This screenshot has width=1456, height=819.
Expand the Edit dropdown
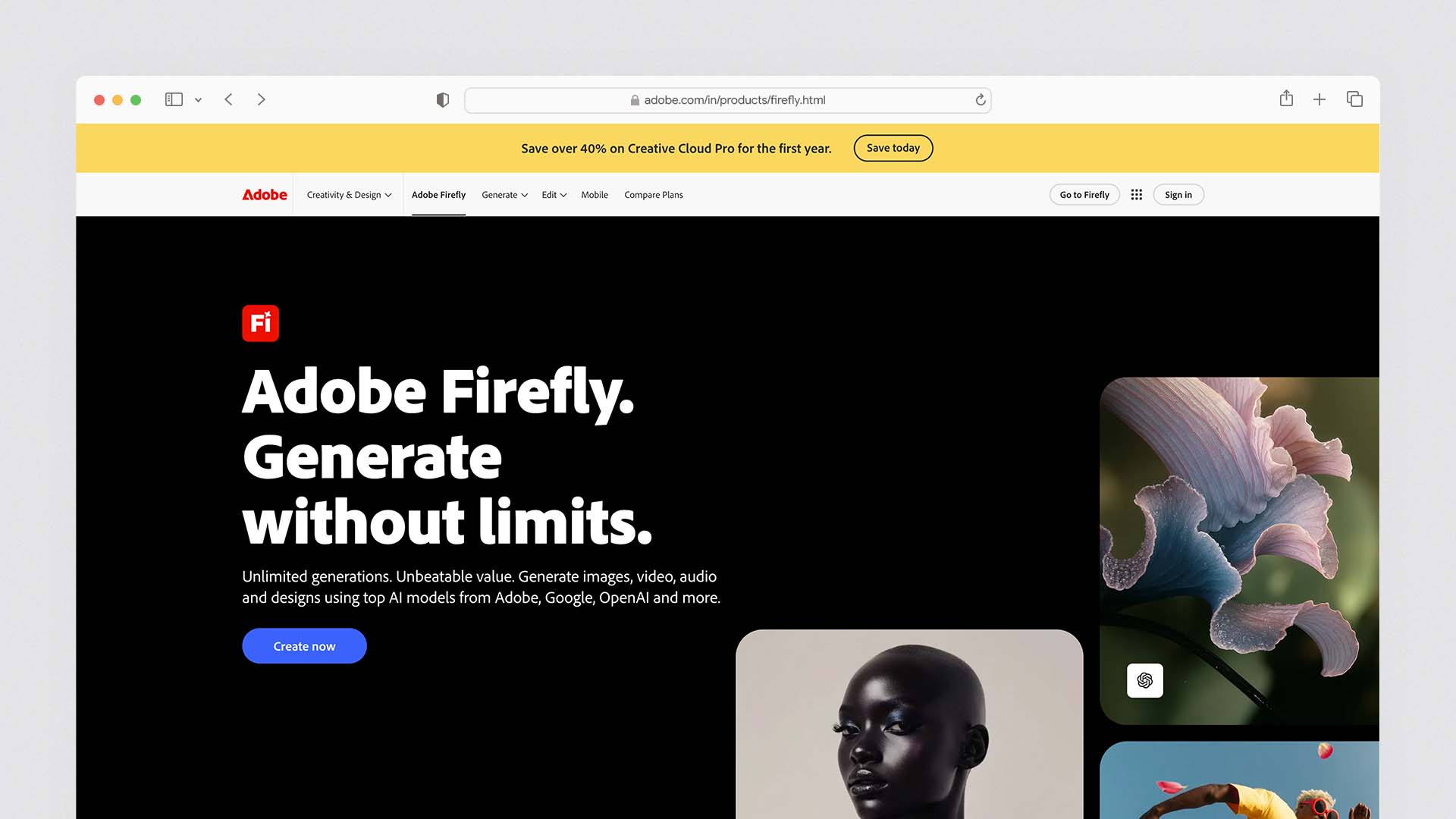point(553,194)
